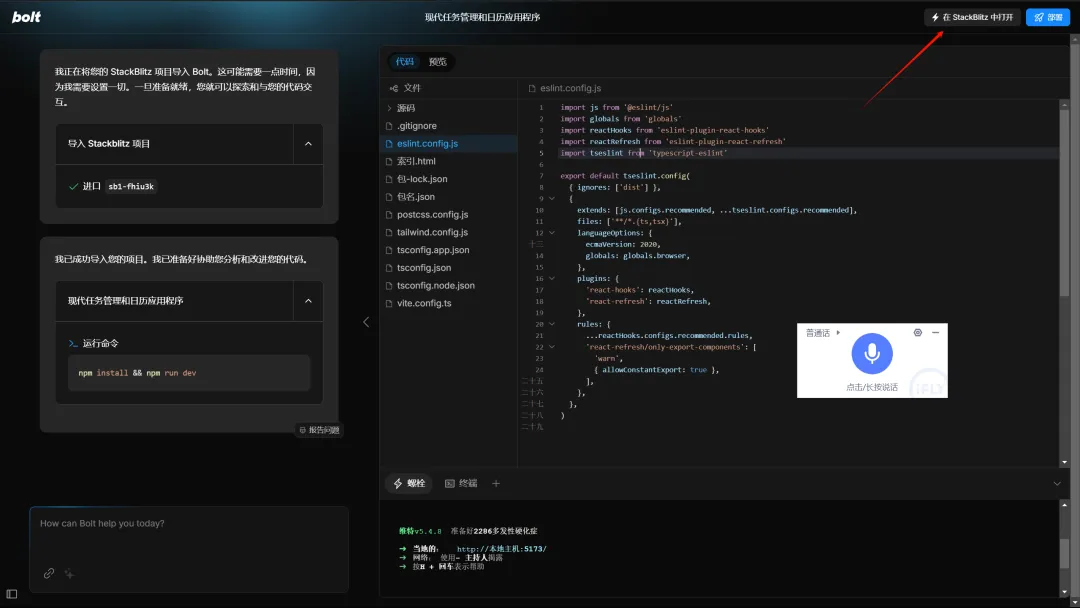Select eslint.config.js in file tree
The image size is (1080, 608).
(x=448, y=143)
